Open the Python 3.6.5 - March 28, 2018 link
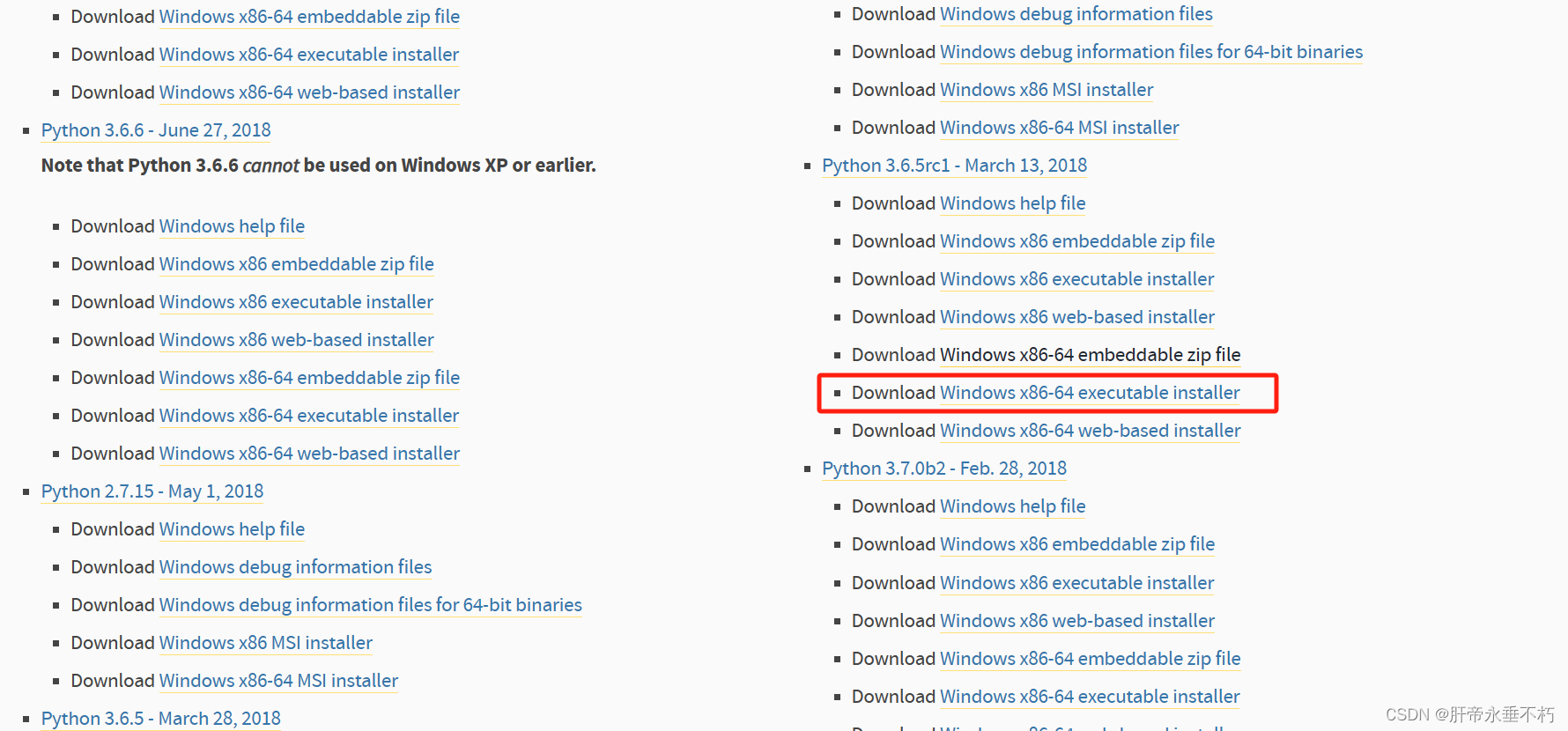 tap(161, 719)
